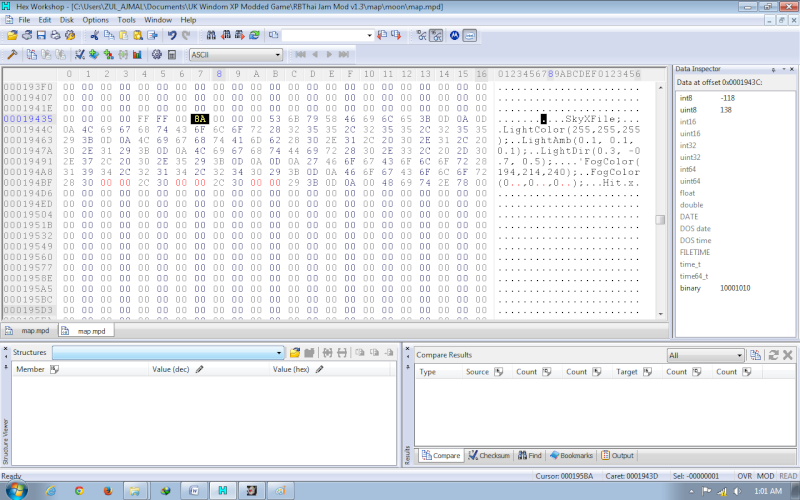Open the Tools menu
Image resolution: width=800 pixels, height=500 pixels.
pyautogui.click(x=127, y=20)
